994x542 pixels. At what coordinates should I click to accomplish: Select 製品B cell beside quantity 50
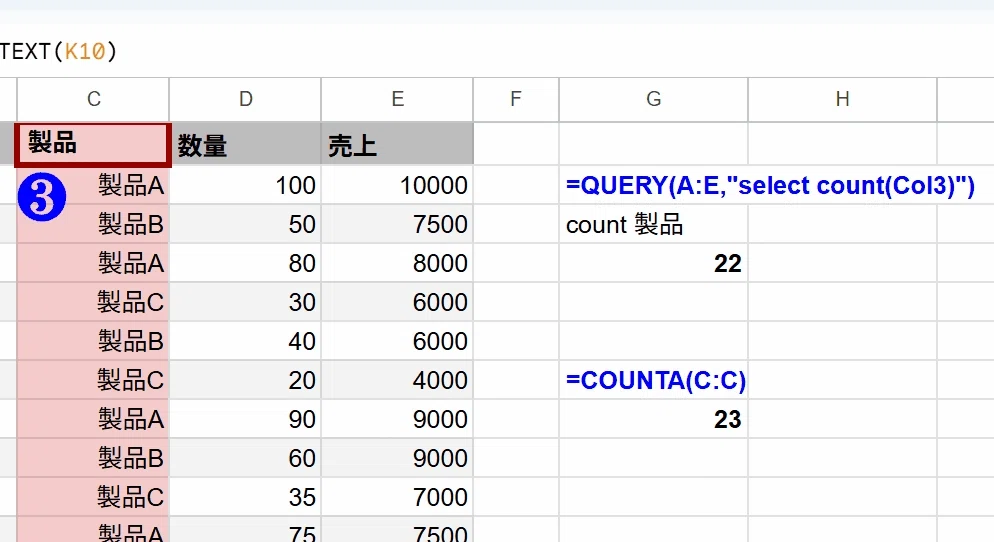pos(93,224)
